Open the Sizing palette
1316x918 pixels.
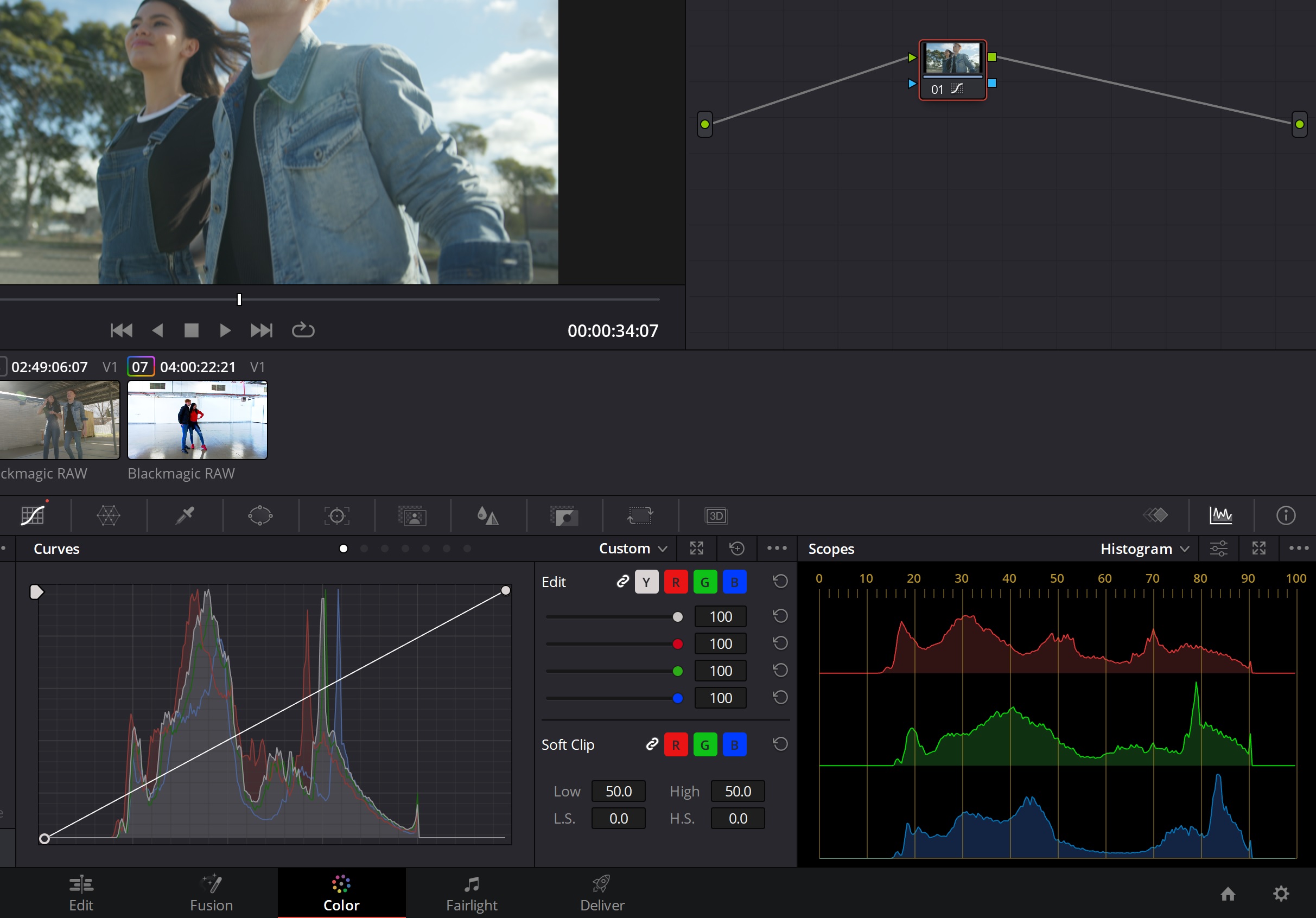coord(640,515)
